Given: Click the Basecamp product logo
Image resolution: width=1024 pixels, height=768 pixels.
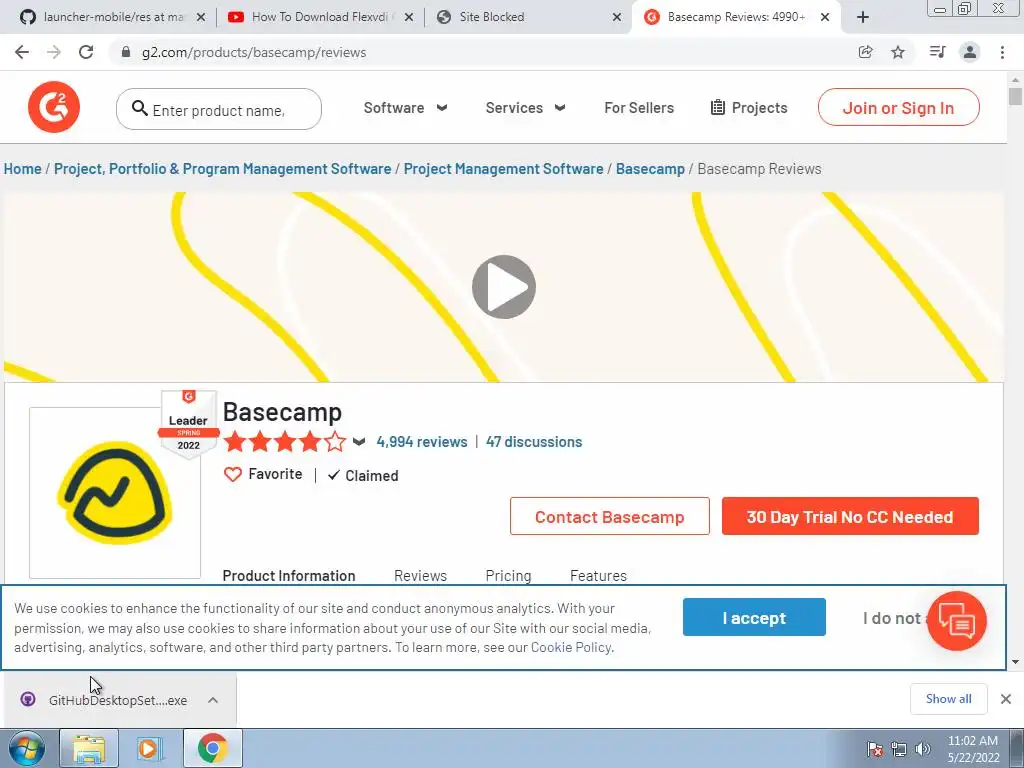Looking at the screenshot, I should click(115, 493).
